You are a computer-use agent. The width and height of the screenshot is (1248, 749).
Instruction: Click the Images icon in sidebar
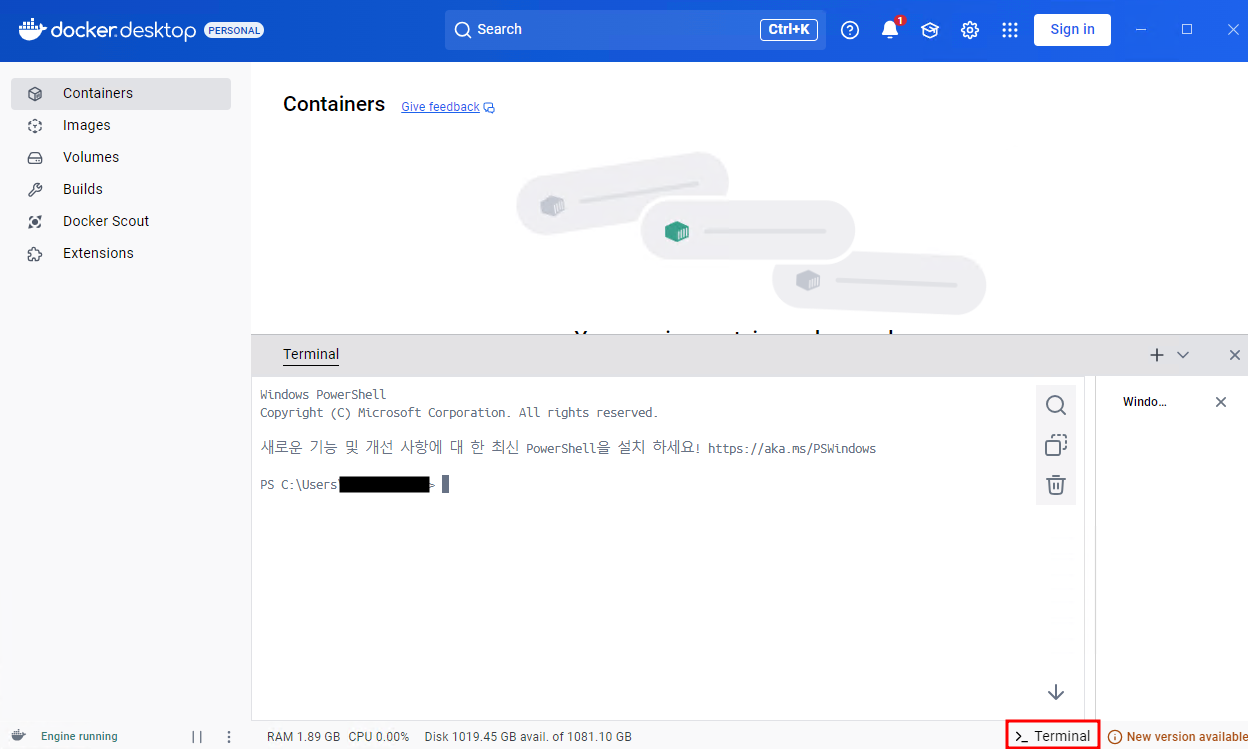[35, 125]
